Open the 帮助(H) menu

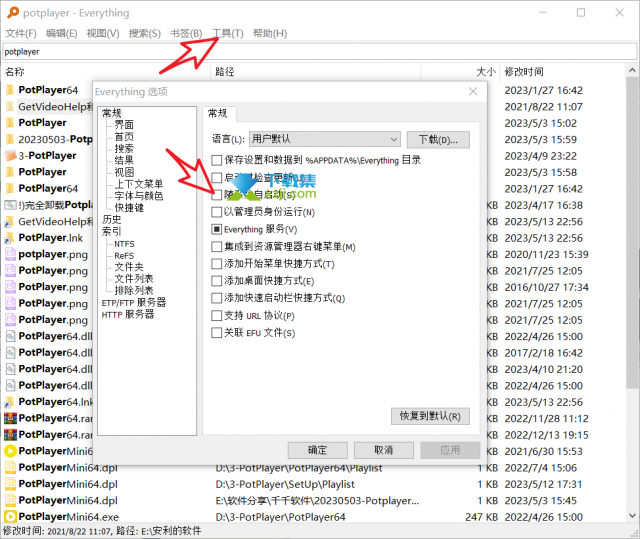click(x=270, y=33)
